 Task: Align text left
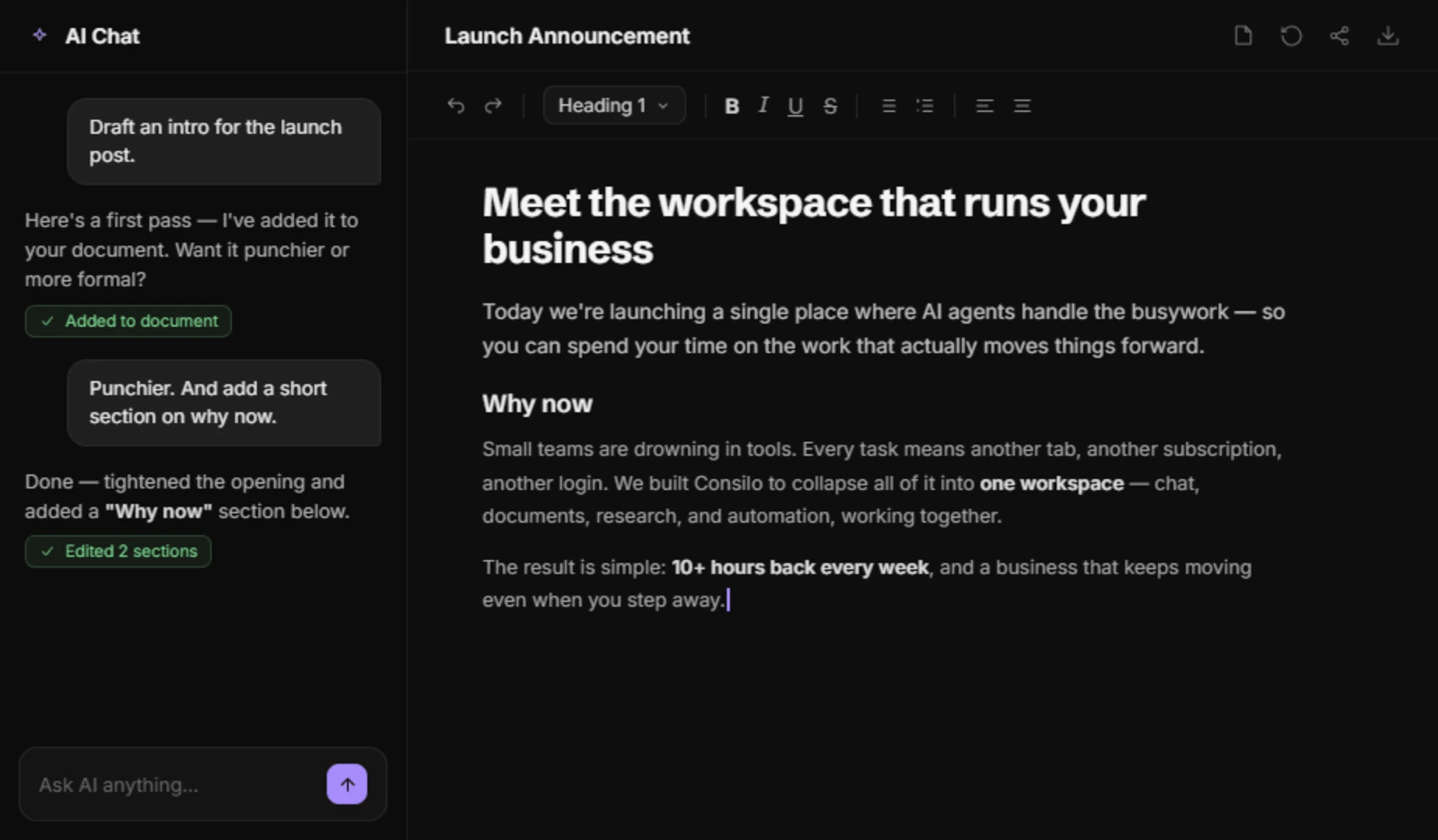pos(984,106)
